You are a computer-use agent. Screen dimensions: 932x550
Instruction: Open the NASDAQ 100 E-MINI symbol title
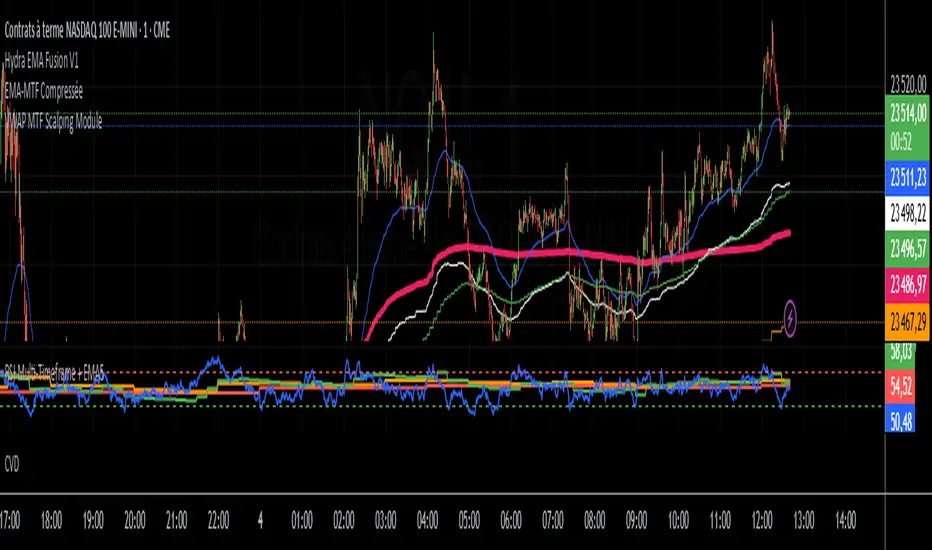[87, 31]
